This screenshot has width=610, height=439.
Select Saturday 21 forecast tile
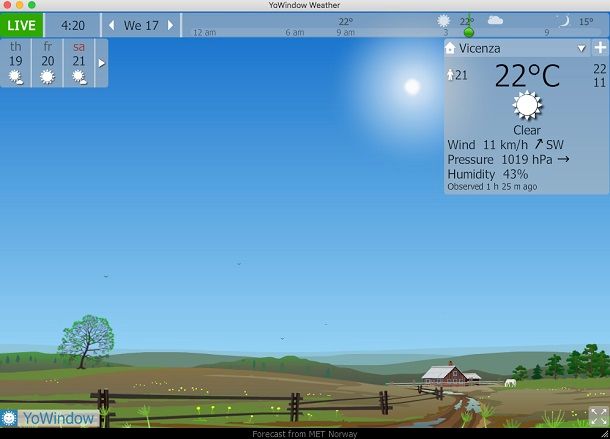pos(79,63)
